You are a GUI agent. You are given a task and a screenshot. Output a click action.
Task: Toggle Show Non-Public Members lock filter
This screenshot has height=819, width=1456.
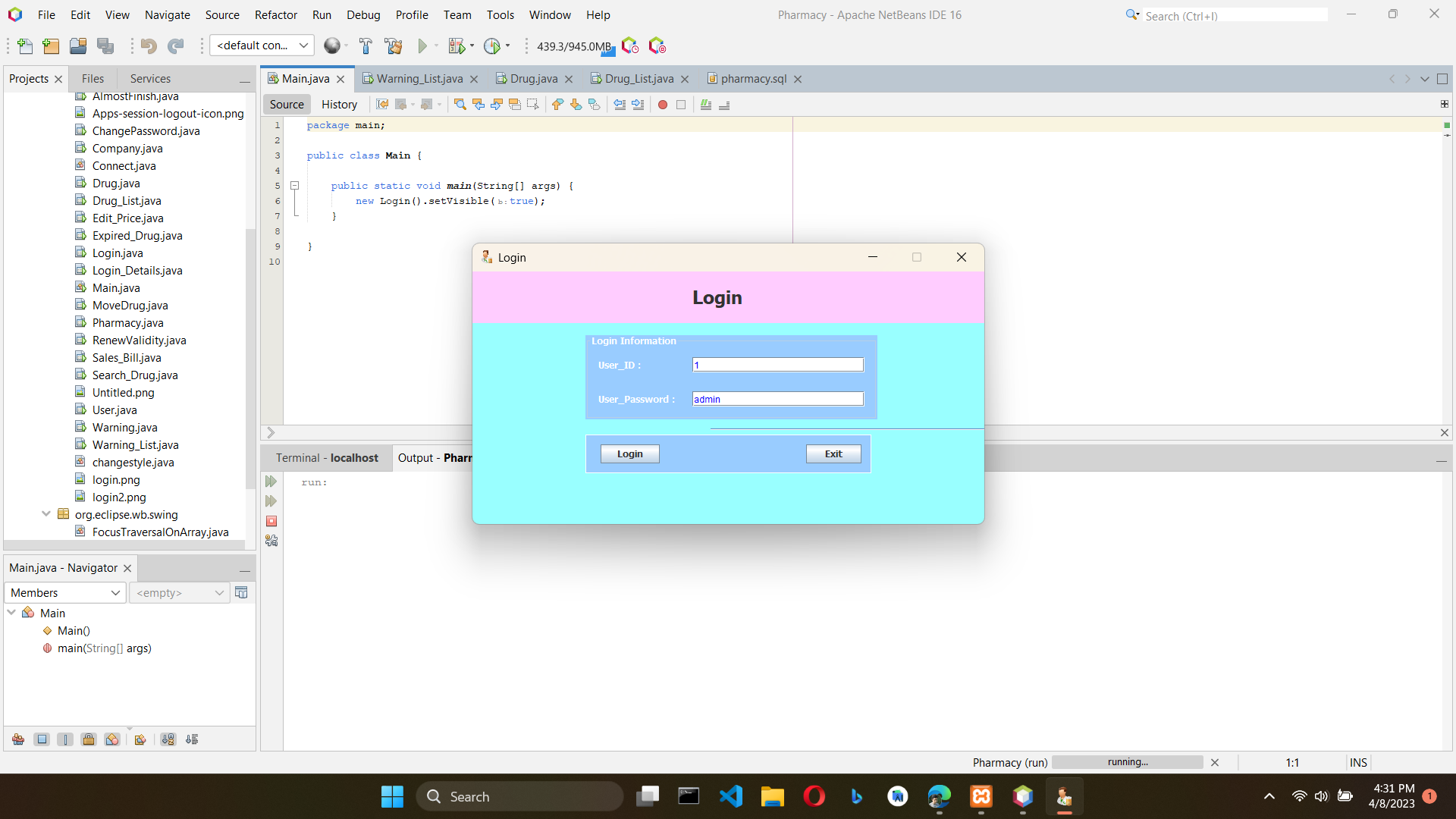pos(89,739)
